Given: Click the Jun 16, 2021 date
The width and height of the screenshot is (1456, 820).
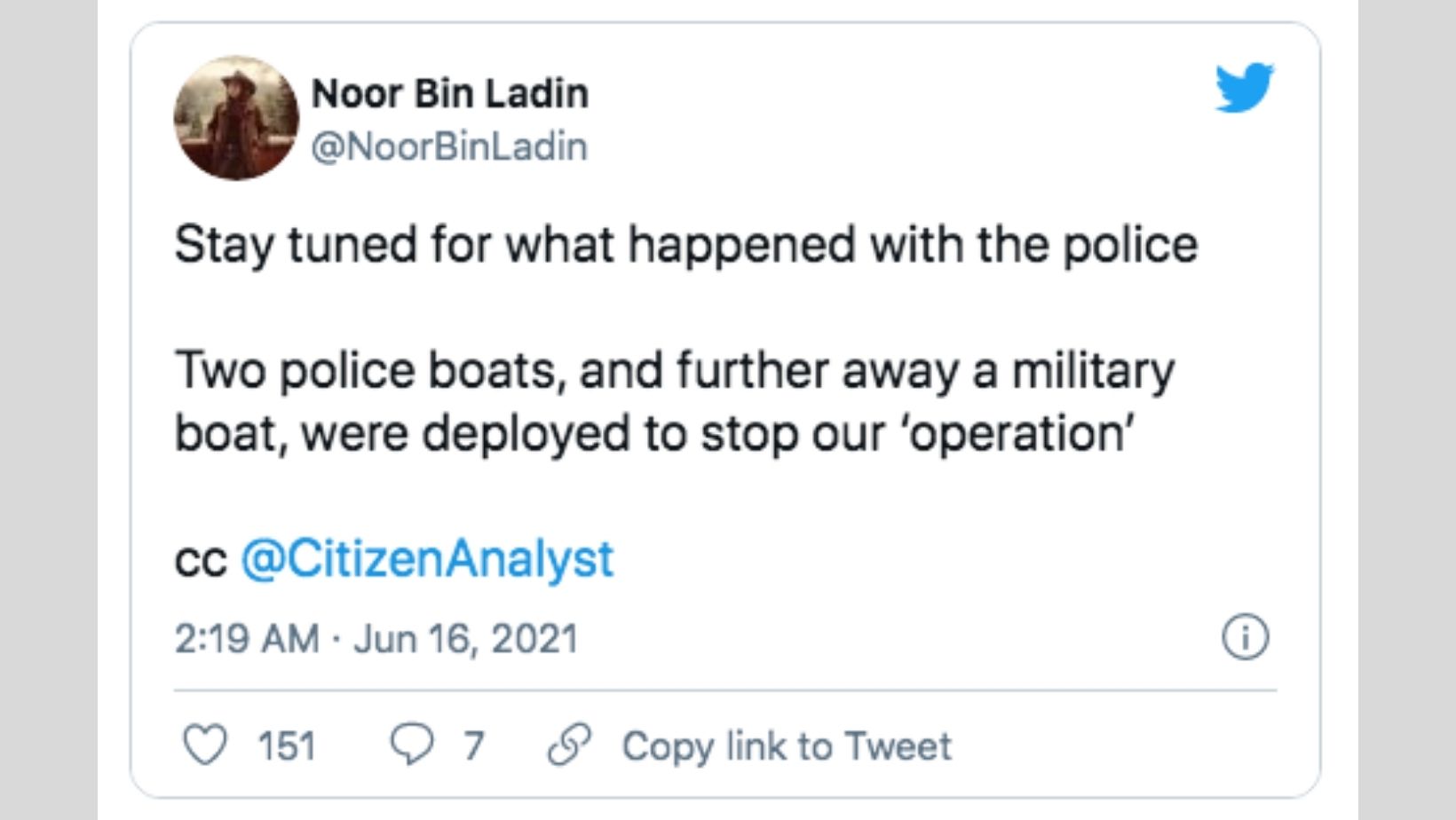Looking at the screenshot, I should point(465,639).
